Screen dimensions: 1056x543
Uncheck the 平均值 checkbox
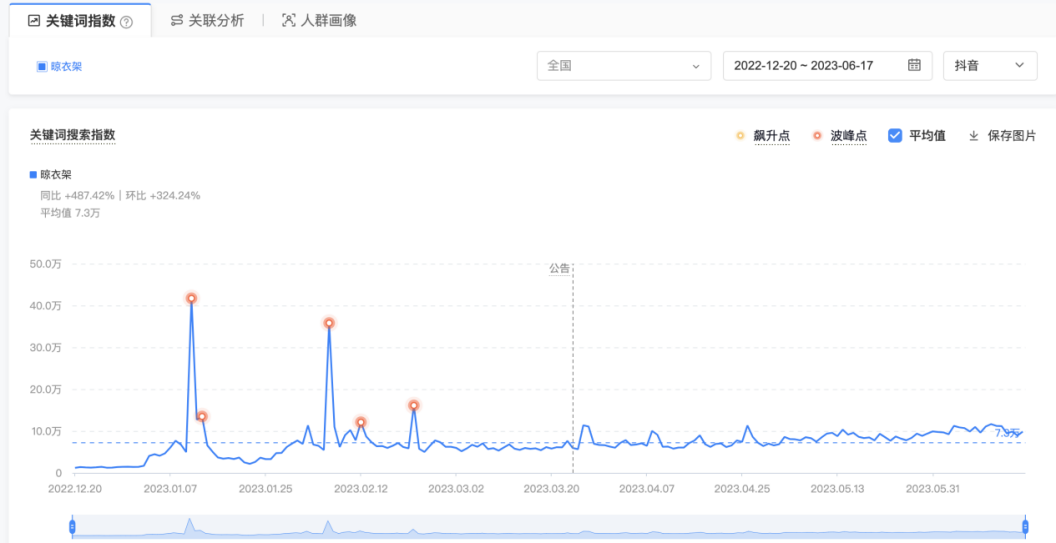point(895,136)
